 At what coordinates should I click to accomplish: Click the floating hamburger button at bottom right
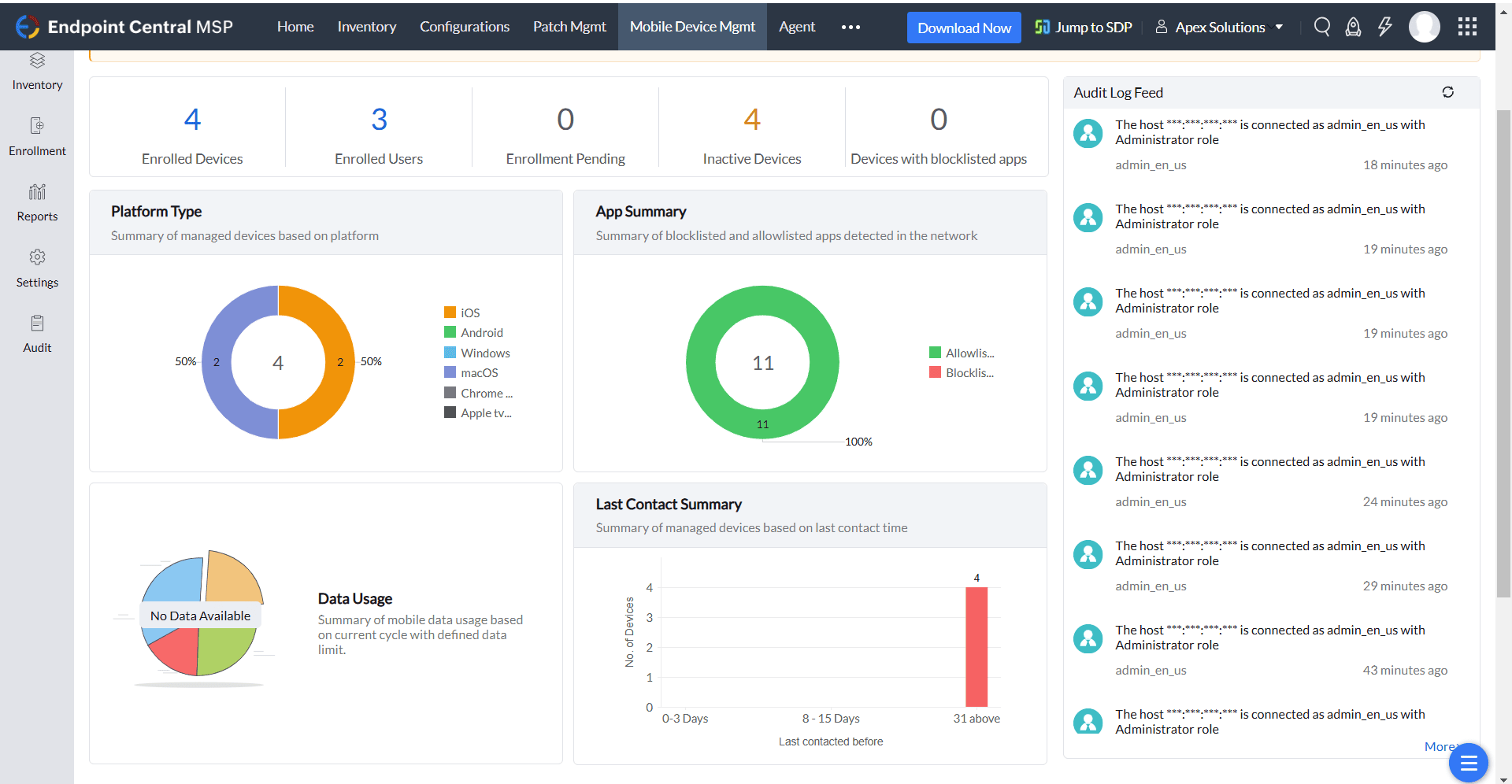click(1468, 763)
